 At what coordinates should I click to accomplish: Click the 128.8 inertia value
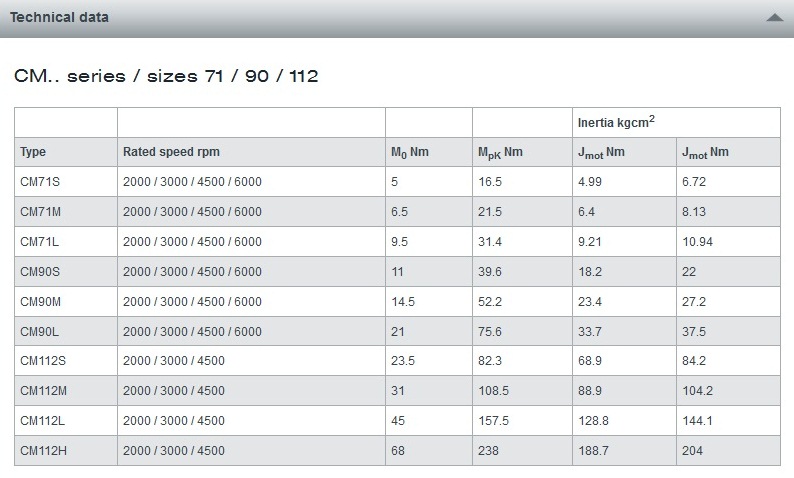pyautogui.click(x=593, y=420)
